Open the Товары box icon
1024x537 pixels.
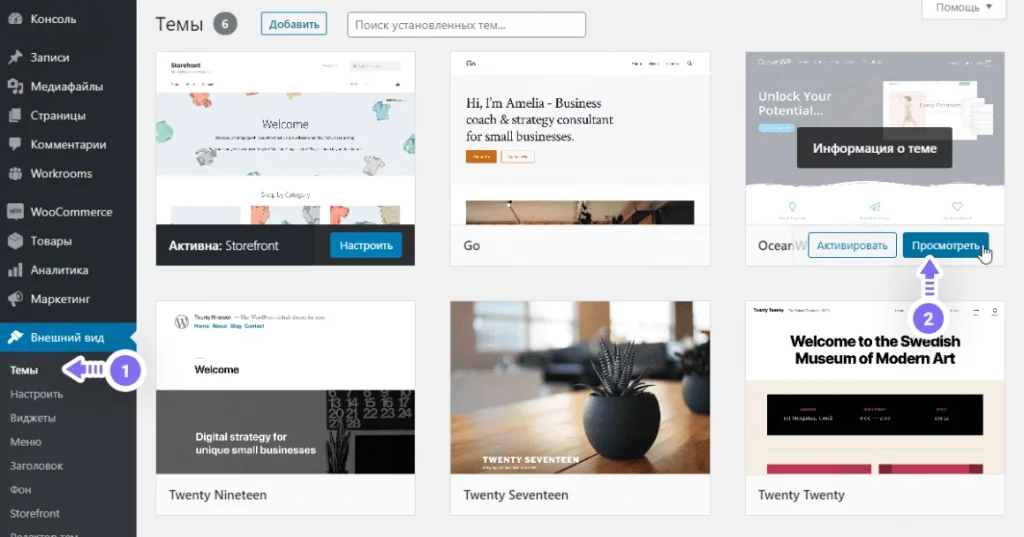pyautogui.click(x=15, y=241)
